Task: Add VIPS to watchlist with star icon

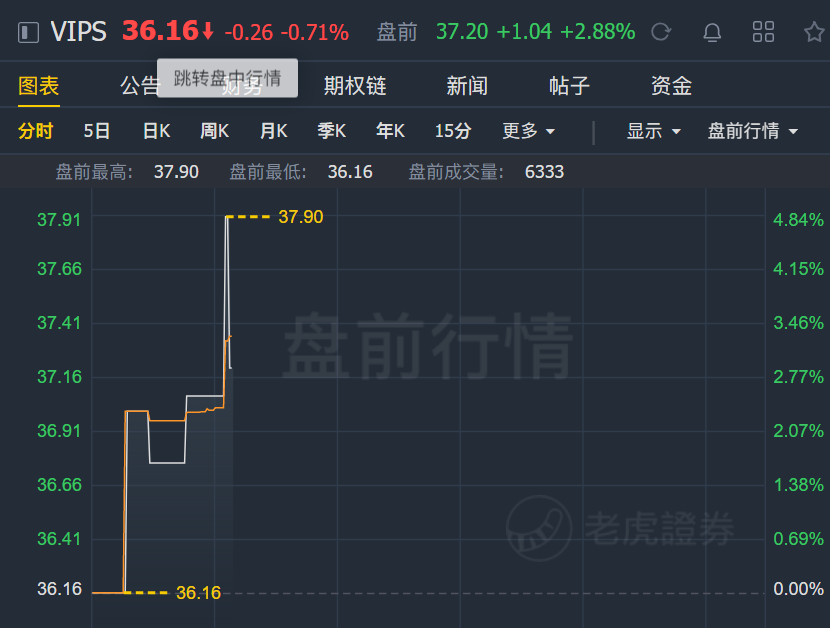Action: (x=814, y=32)
